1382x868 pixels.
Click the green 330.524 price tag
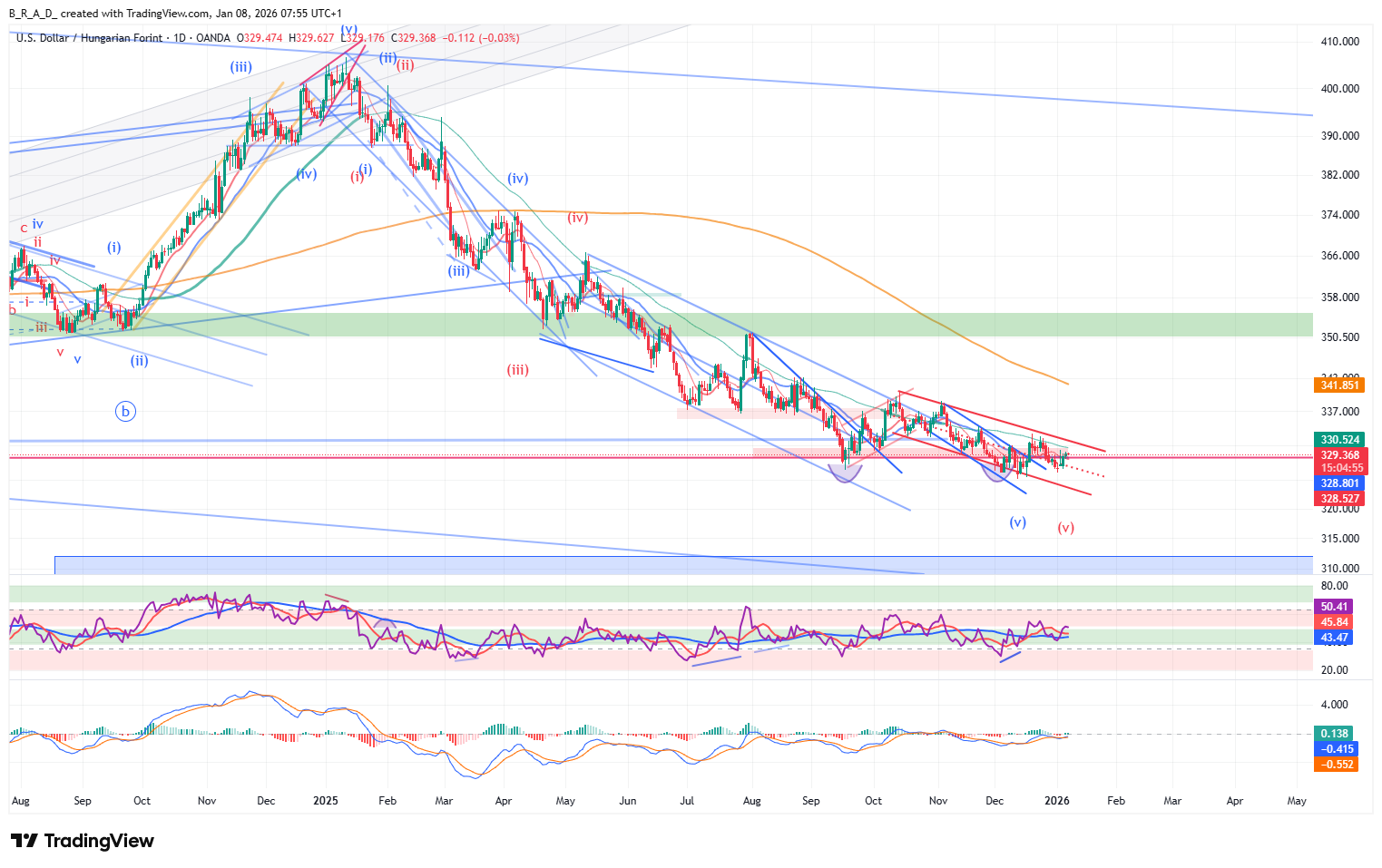pyautogui.click(x=1339, y=440)
